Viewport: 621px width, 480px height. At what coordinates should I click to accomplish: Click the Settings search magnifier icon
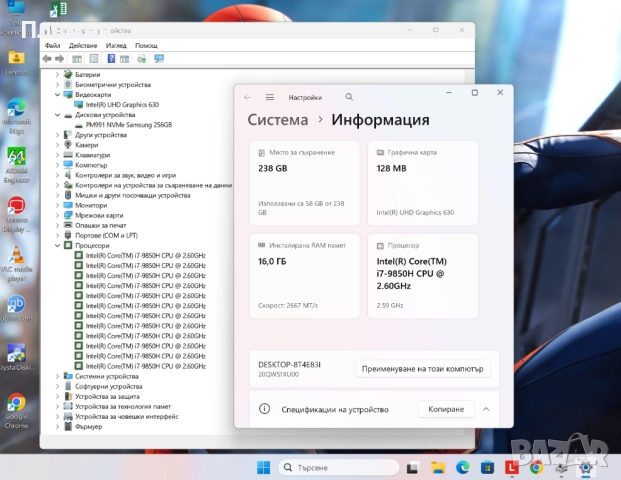(x=349, y=97)
